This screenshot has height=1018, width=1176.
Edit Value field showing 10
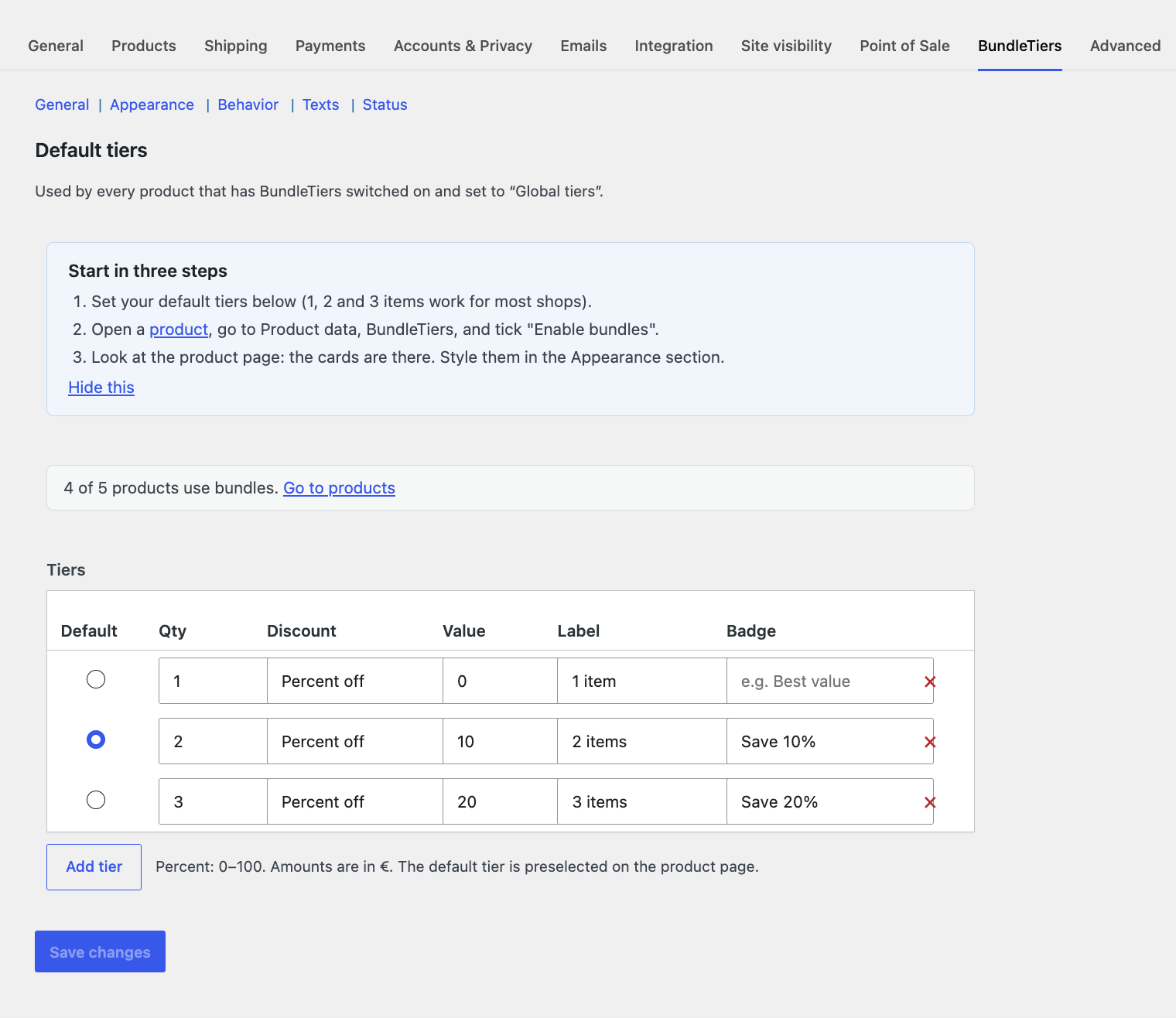pos(500,741)
